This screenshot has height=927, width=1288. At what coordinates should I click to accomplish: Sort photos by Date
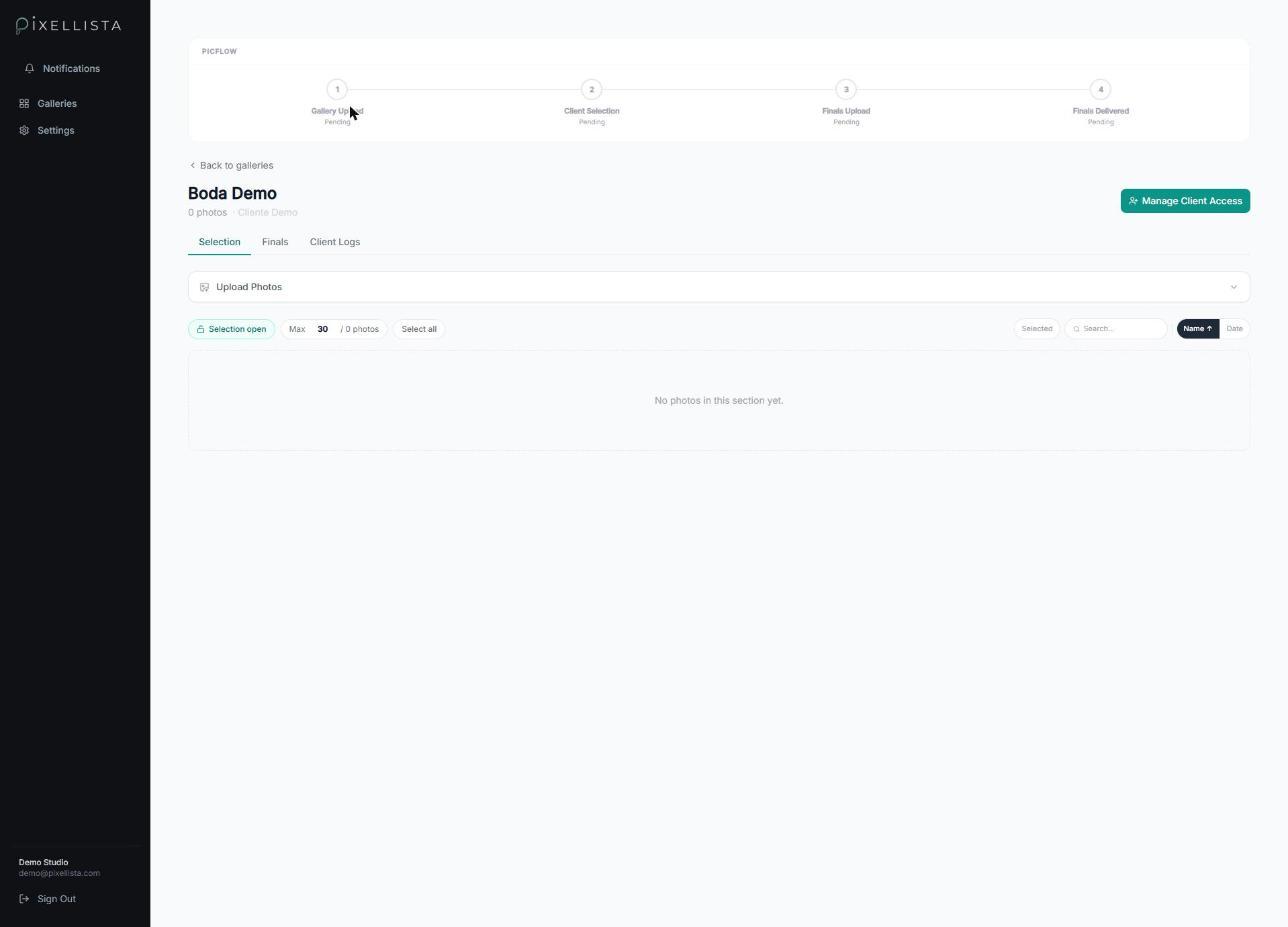click(1234, 329)
